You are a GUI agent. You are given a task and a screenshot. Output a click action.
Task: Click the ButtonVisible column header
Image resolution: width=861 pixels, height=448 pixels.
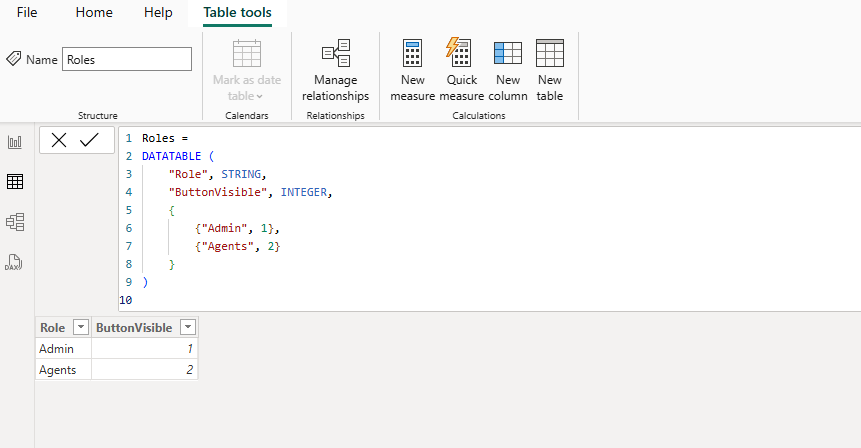coord(134,328)
